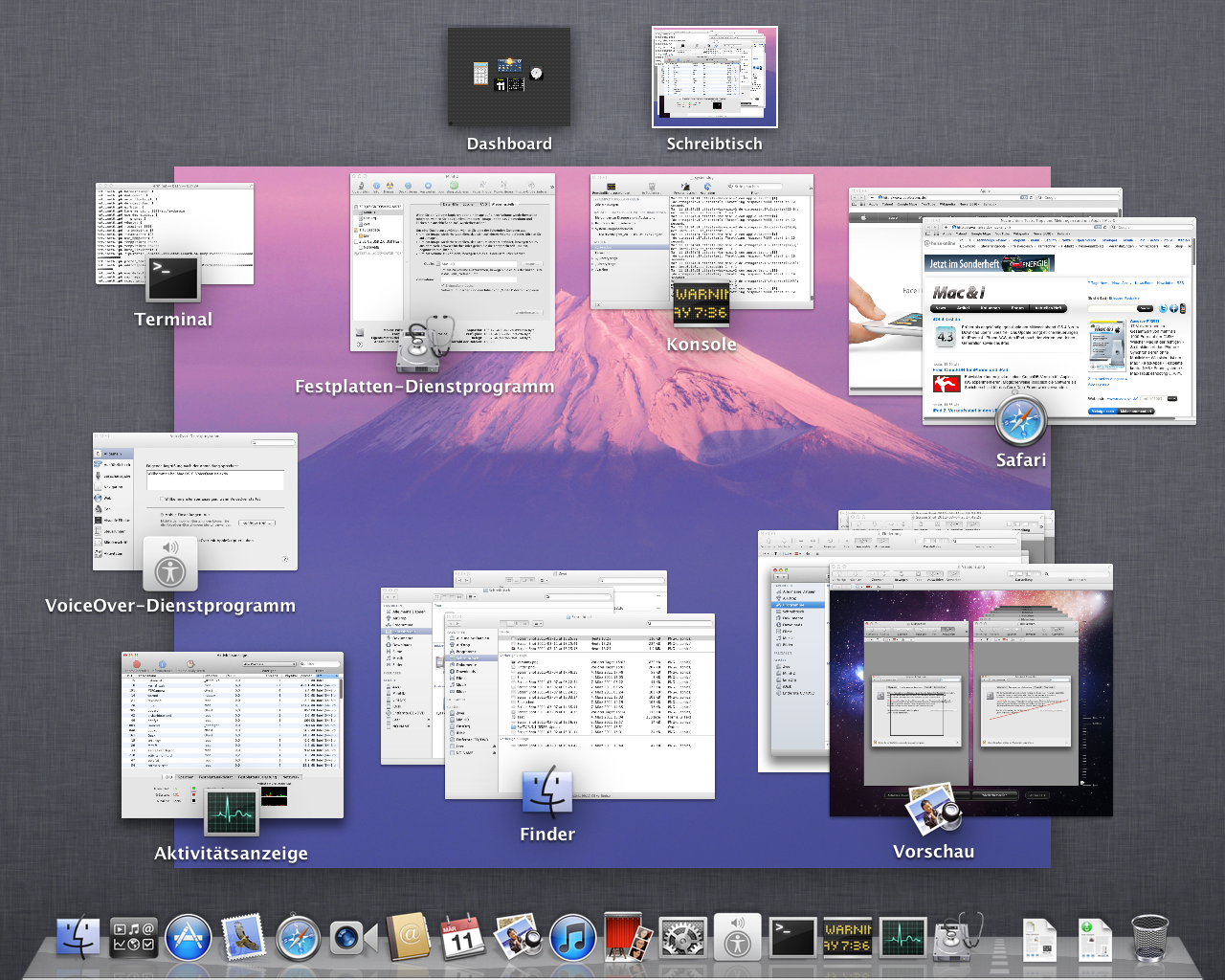This screenshot has width=1225, height=980.
Task: Open iCal calendar in the dock
Action: click(x=463, y=939)
